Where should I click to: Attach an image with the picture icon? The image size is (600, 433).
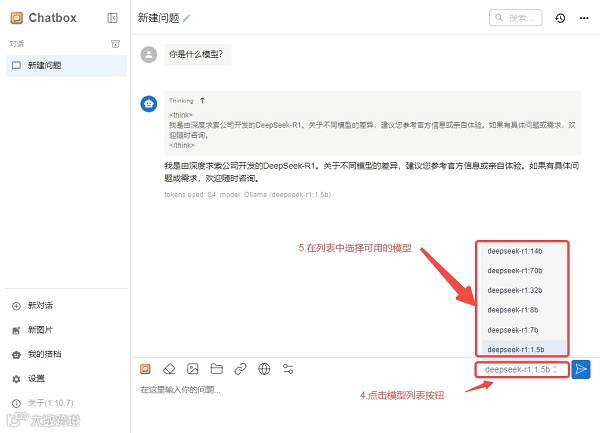tap(193, 369)
